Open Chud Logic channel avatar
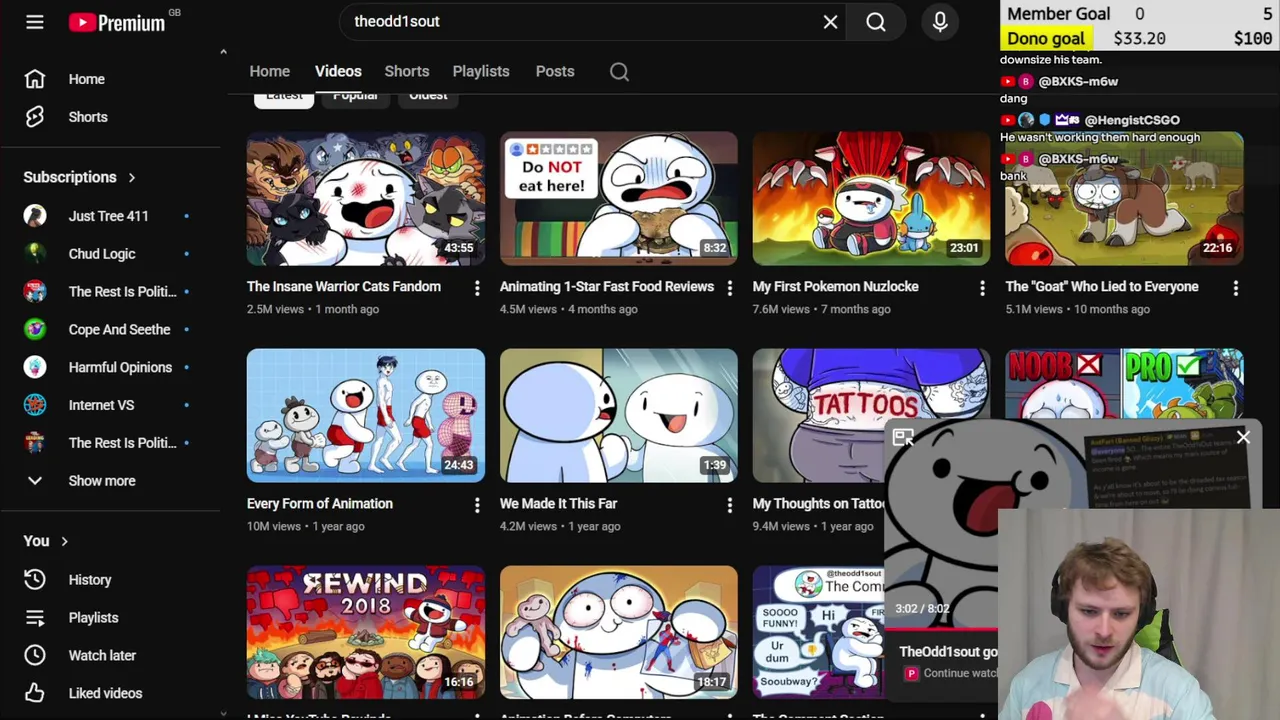The image size is (1280, 720). coord(35,254)
